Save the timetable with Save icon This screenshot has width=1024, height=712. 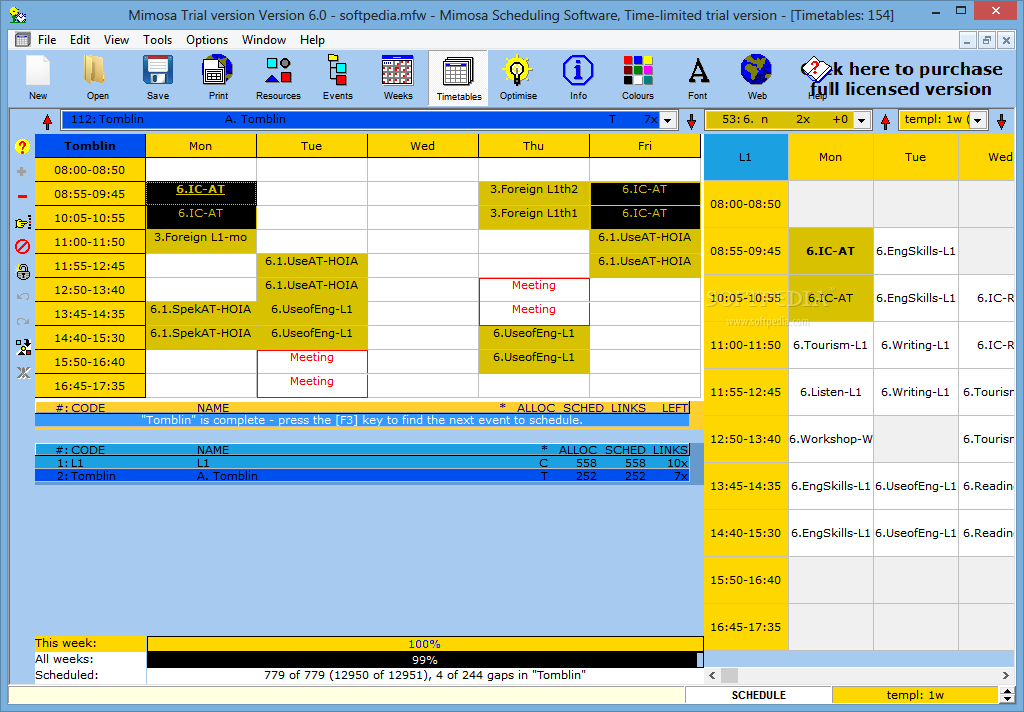pyautogui.click(x=157, y=77)
